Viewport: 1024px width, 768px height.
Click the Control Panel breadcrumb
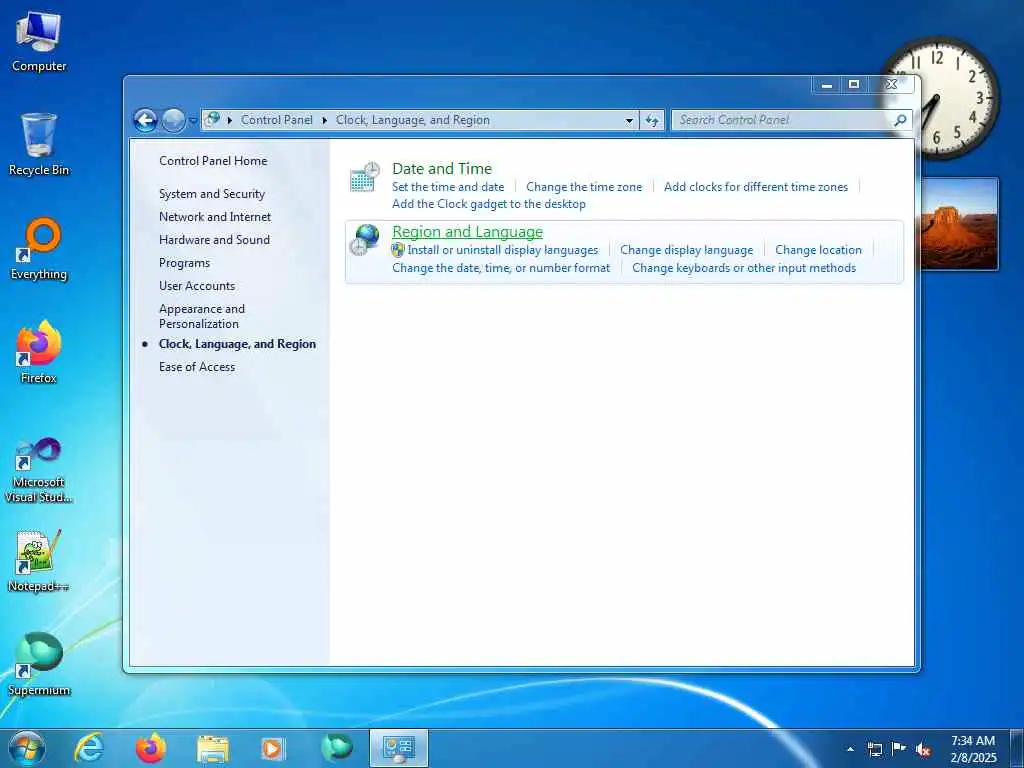[x=276, y=120]
